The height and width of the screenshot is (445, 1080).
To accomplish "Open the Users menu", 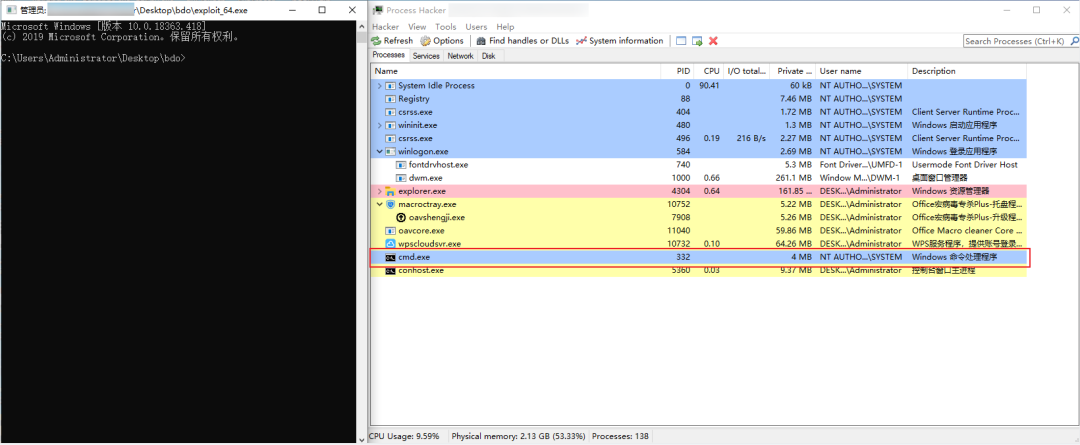I will tap(476, 27).
